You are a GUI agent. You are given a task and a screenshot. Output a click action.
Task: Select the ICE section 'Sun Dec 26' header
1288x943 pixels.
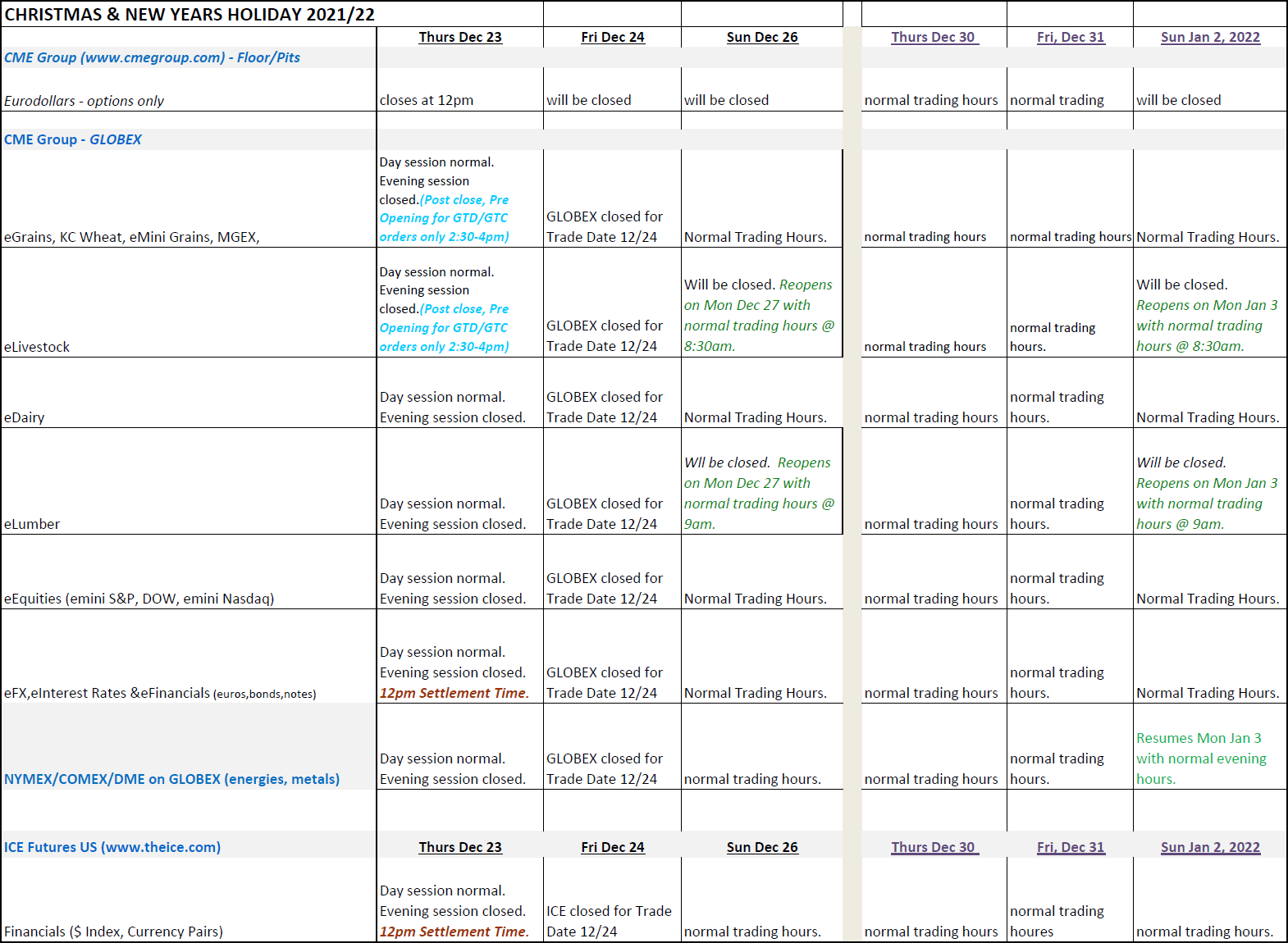coord(762,847)
